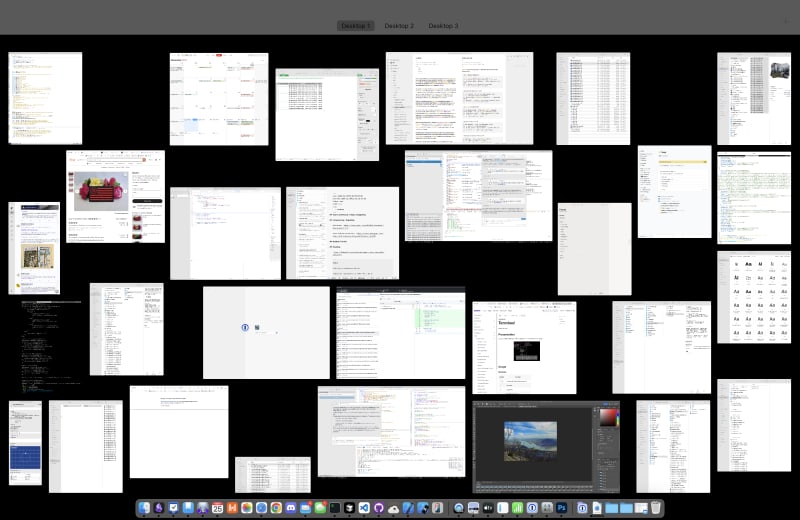
Task: Select the documentation page titled Terminal
Action: click(x=524, y=348)
